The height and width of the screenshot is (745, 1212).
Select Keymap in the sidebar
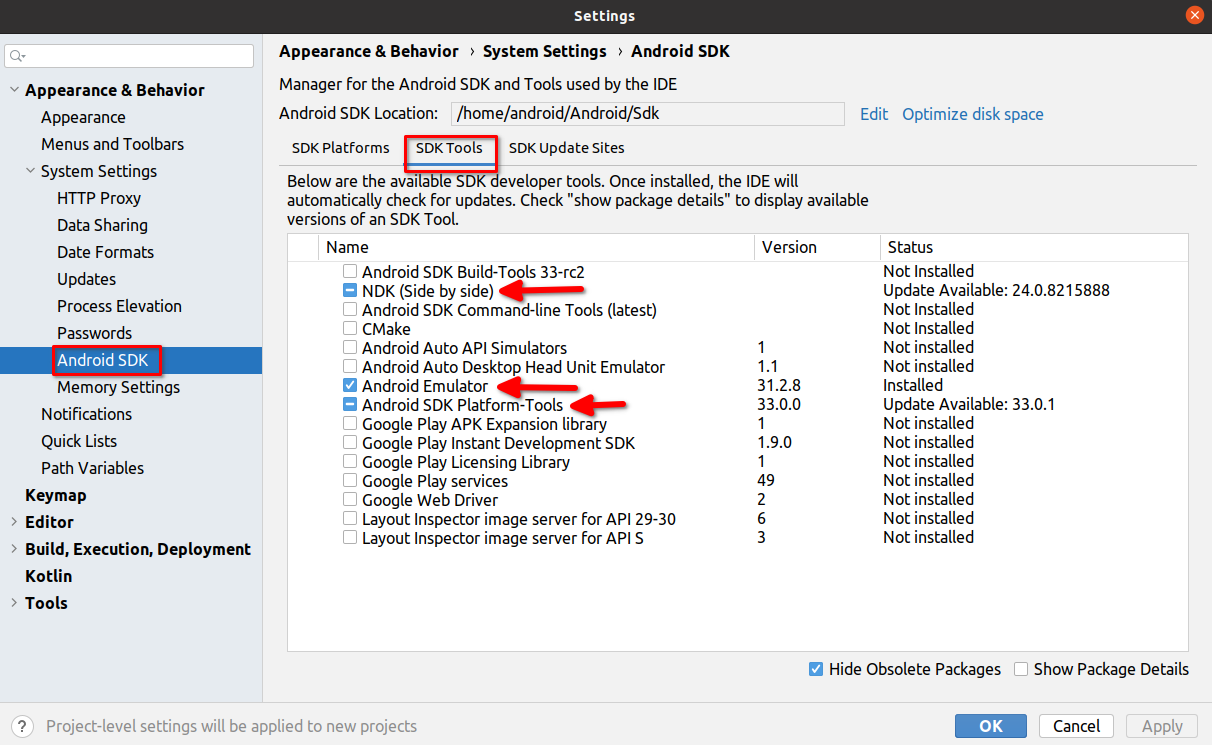click(56, 495)
